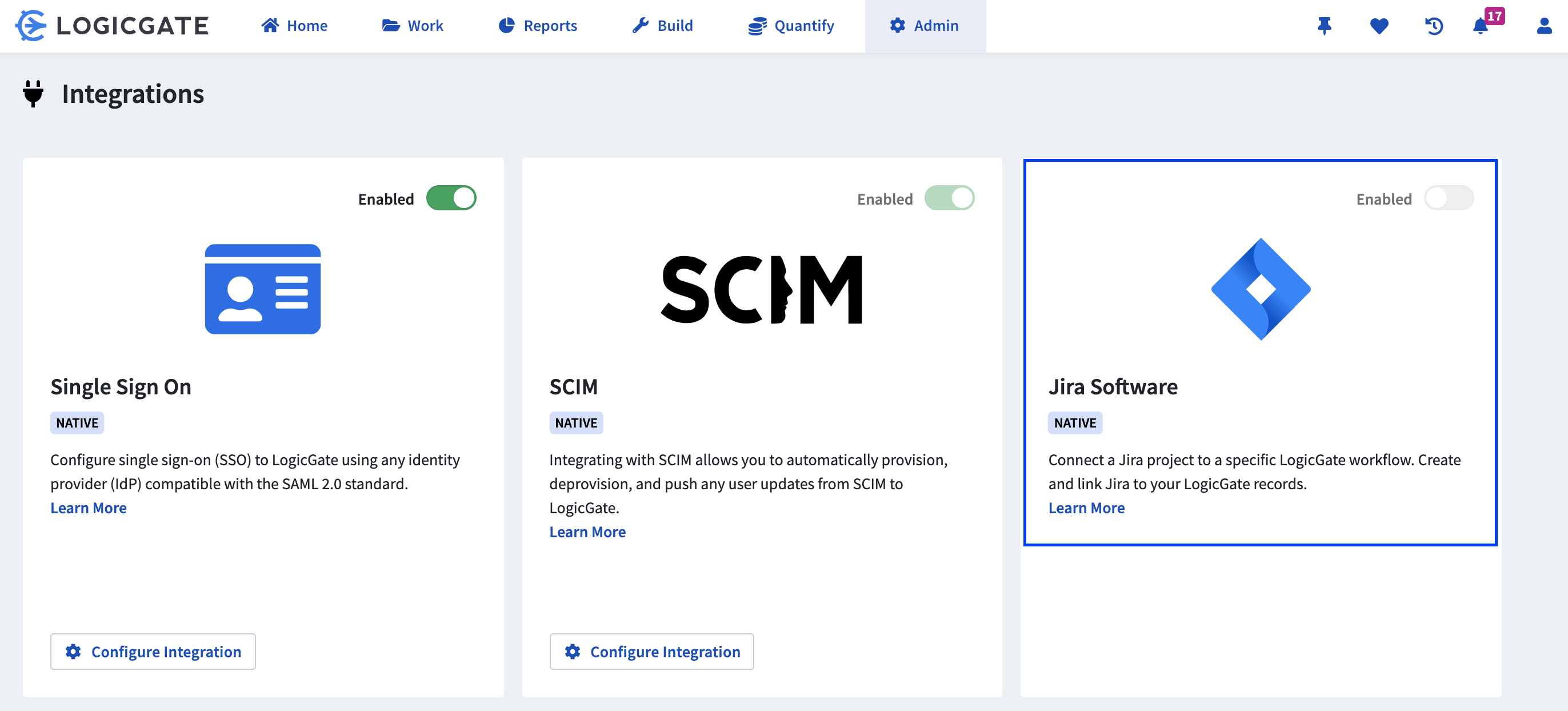The width and height of the screenshot is (1568, 711).
Task: Go to the Reports menu
Action: (x=538, y=26)
